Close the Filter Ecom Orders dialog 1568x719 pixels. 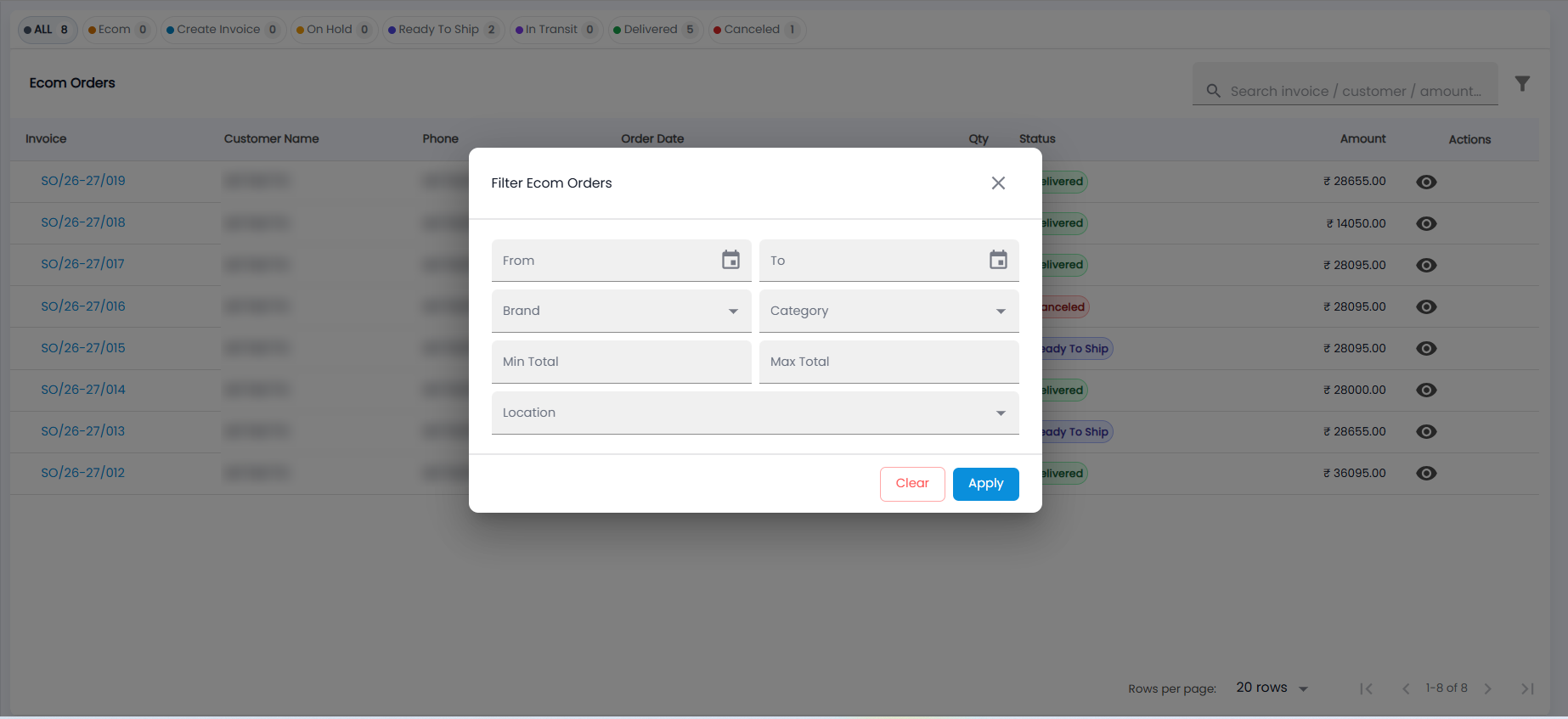click(x=998, y=183)
